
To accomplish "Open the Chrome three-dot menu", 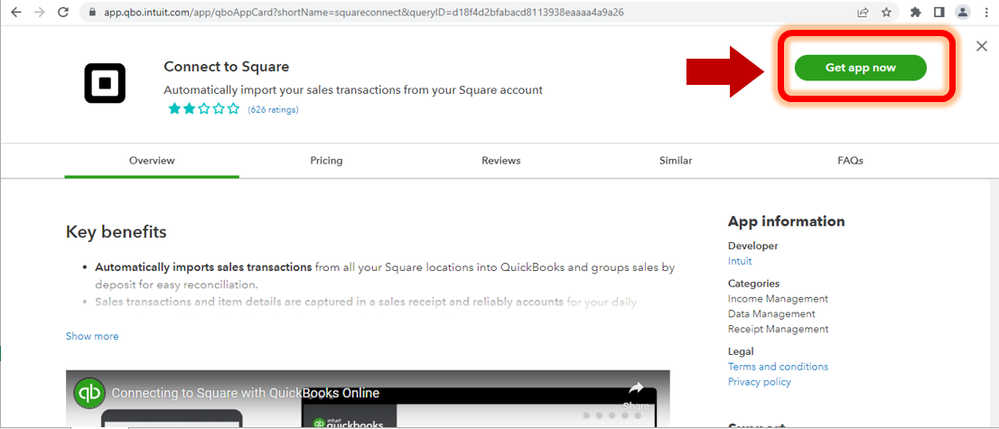I will [x=986, y=12].
